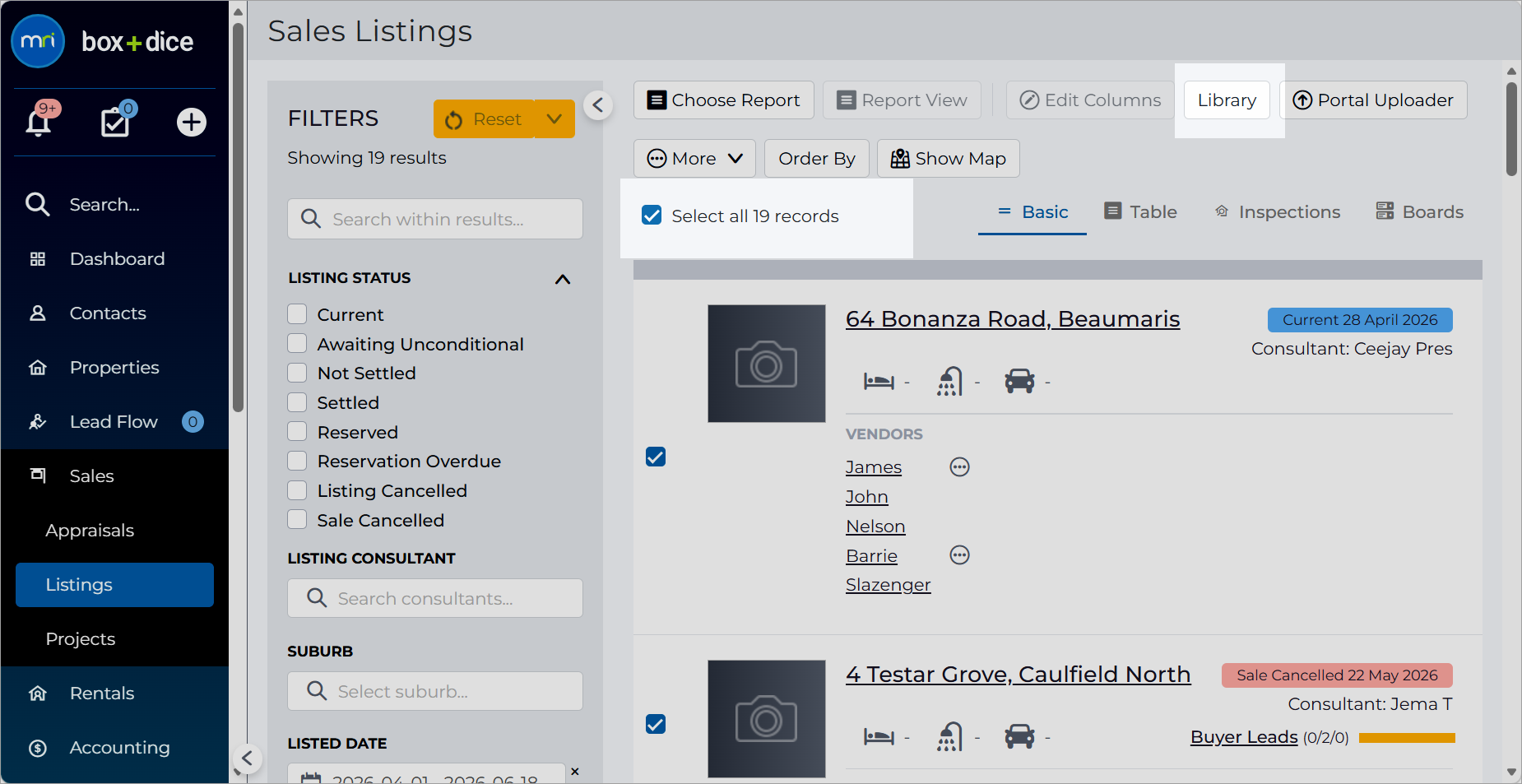Click the Search consultants field

(435, 598)
